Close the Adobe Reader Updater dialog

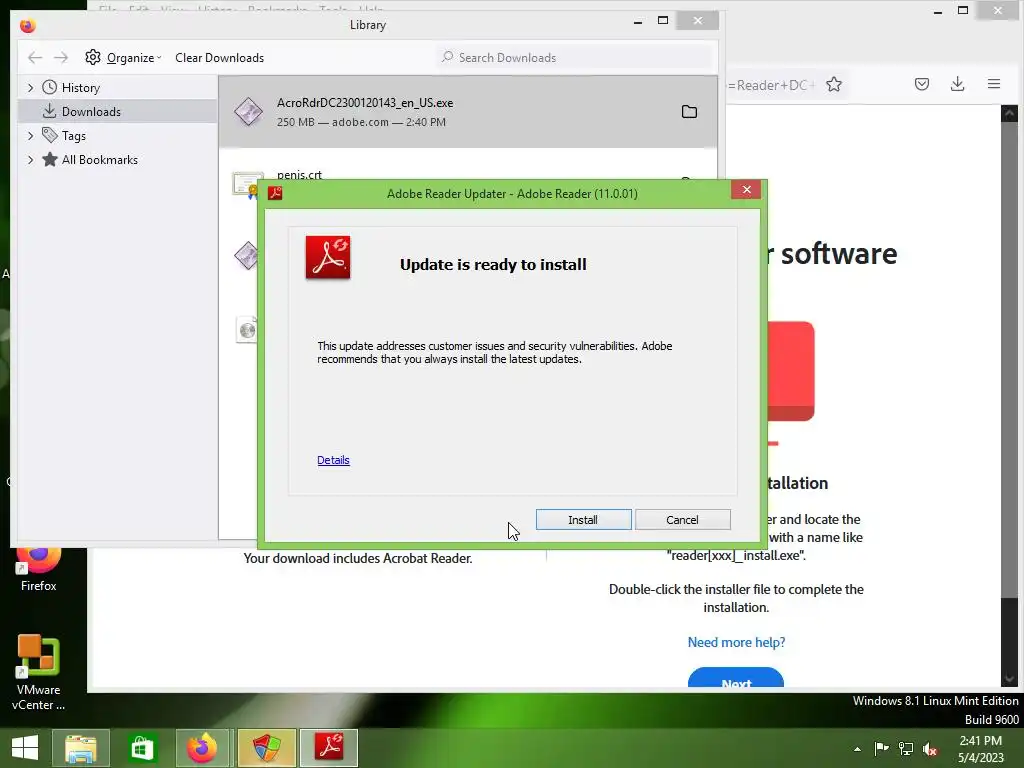pyautogui.click(x=746, y=189)
